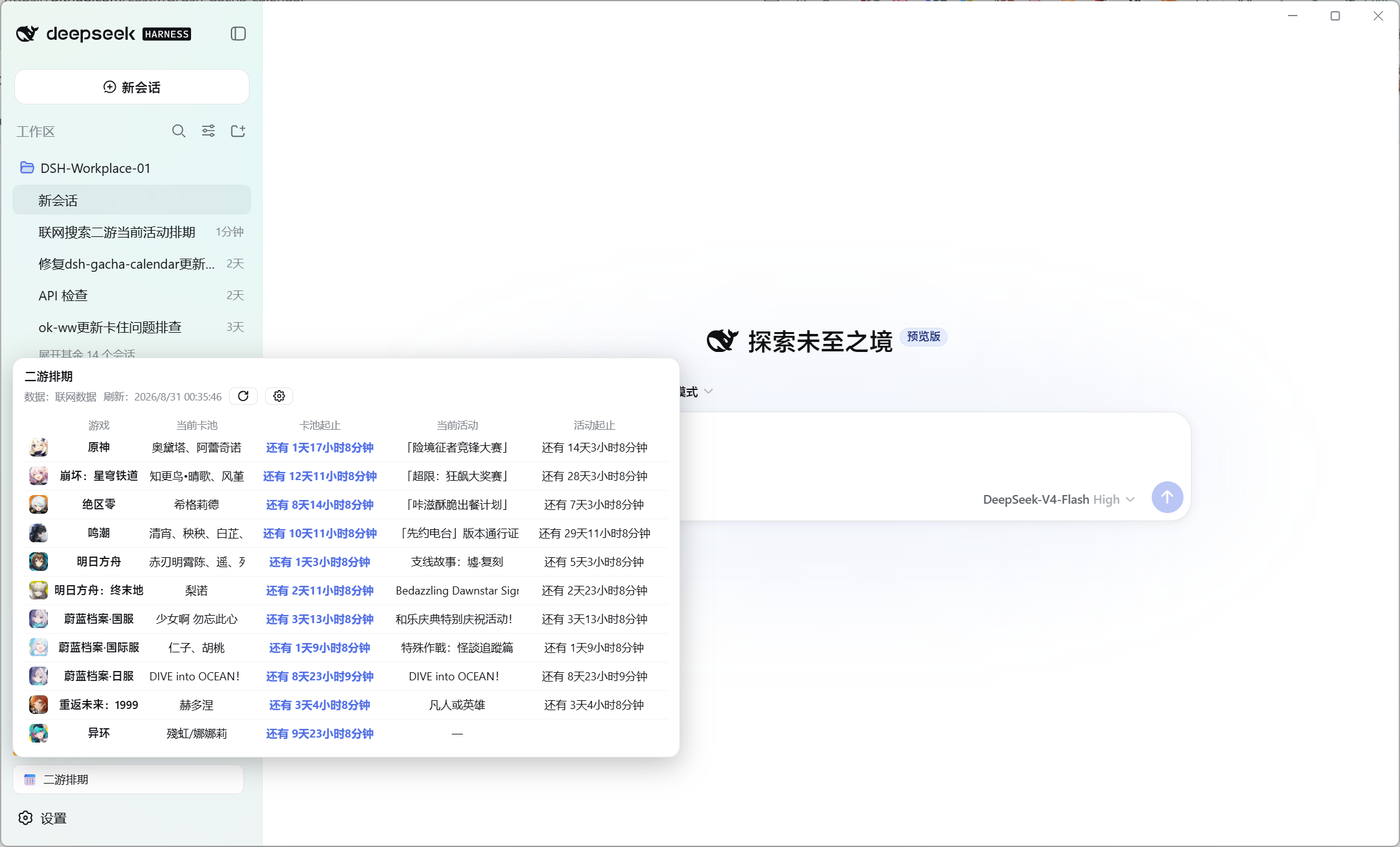This screenshot has width=1400, height=847.
Task: Open the DeepSeek-V4-Flash model dropdown
Action: coord(1059,499)
